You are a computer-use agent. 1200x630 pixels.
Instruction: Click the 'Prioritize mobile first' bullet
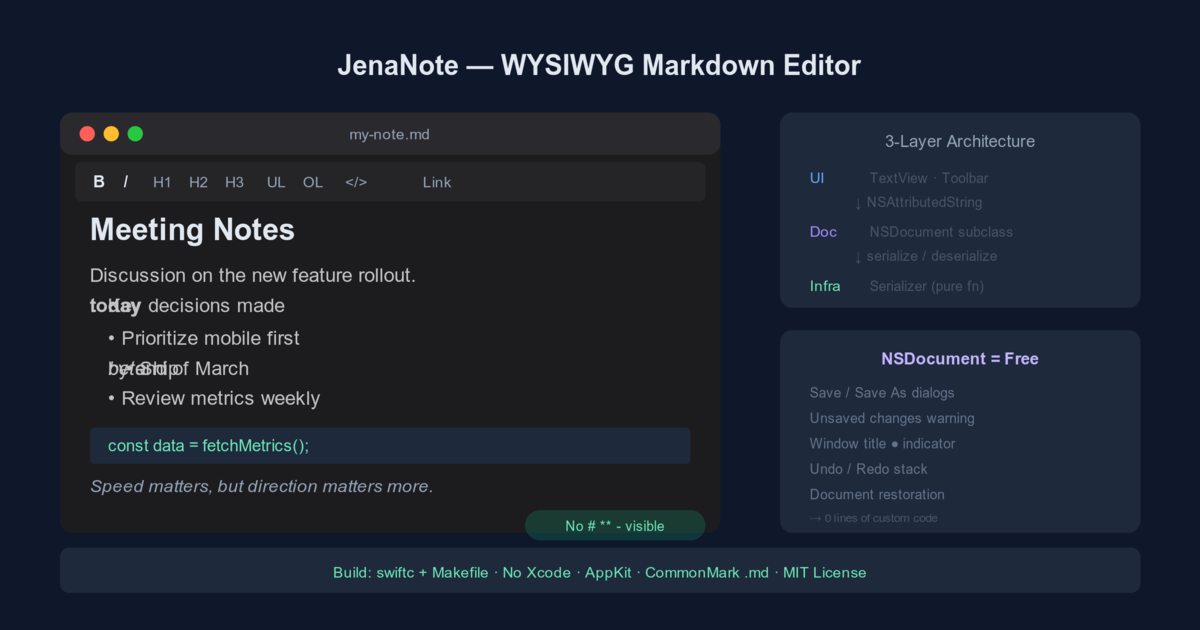(204, 338)
